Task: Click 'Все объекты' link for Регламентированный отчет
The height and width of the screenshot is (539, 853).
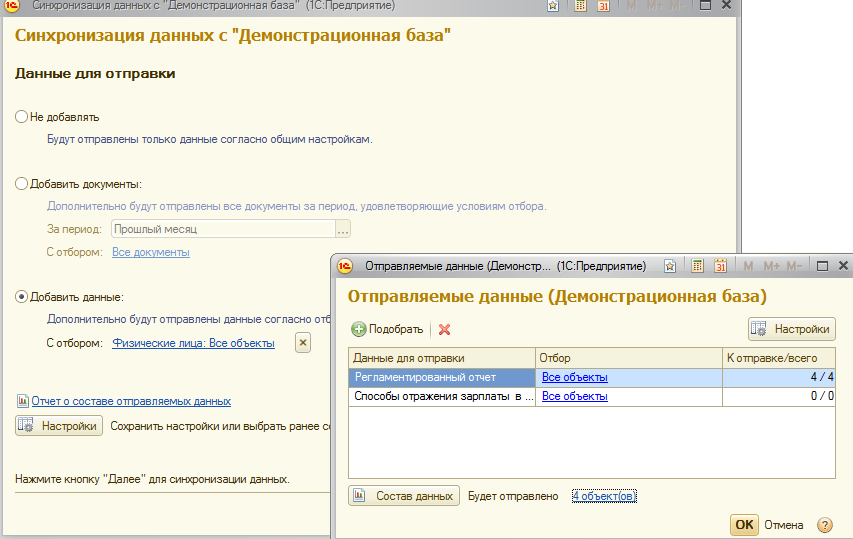Action: pos(574,378)
